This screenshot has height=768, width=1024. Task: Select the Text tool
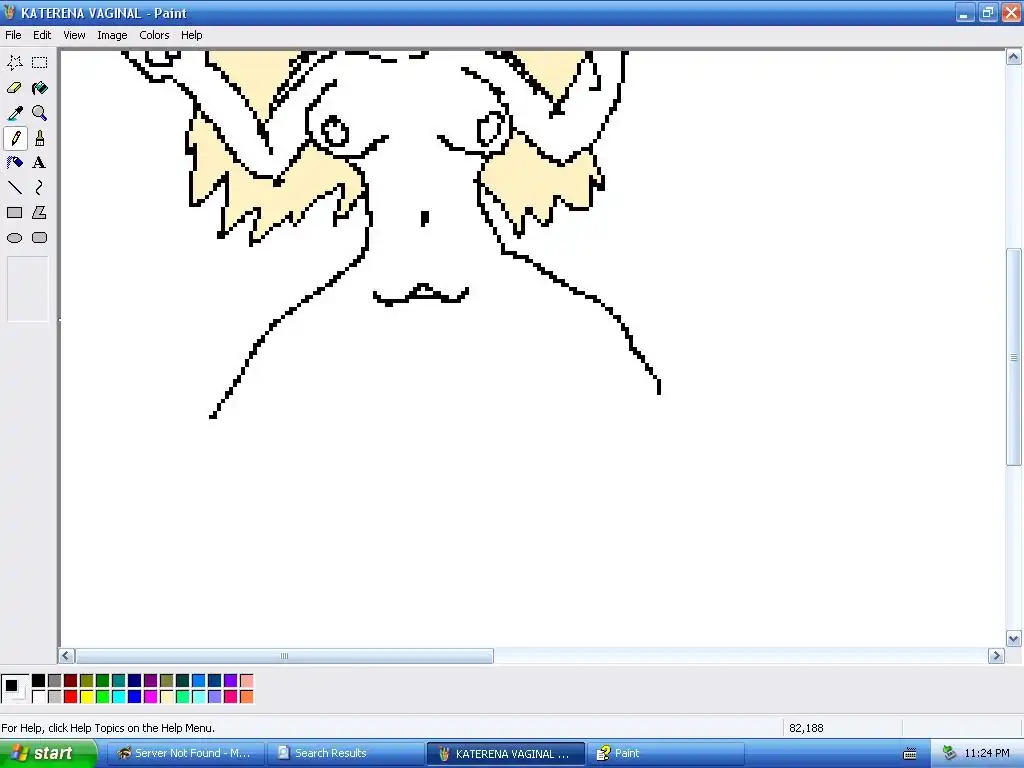tap(40, 163)
